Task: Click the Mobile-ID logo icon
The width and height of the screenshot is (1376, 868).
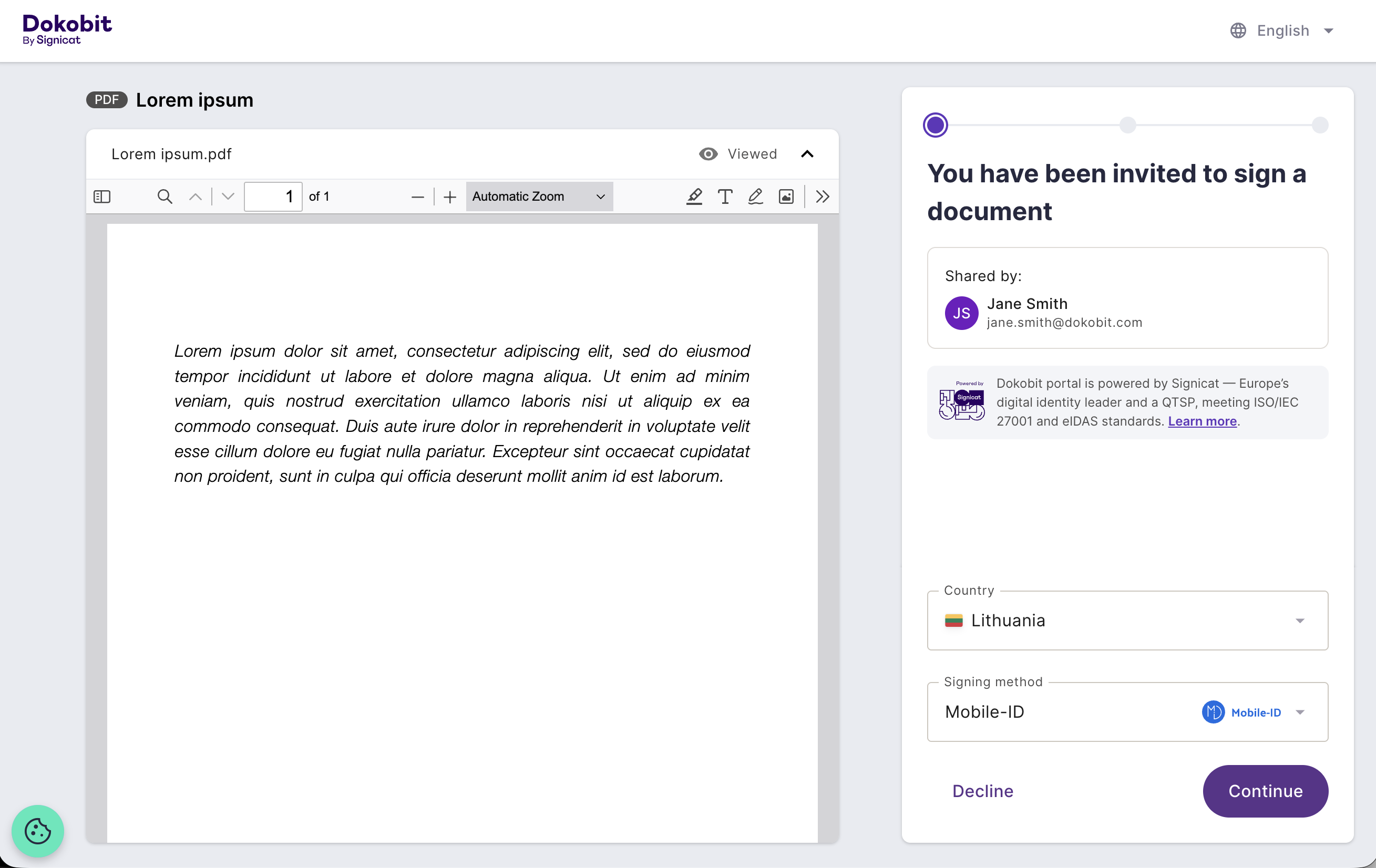Action: click(x=1213, y=712)
